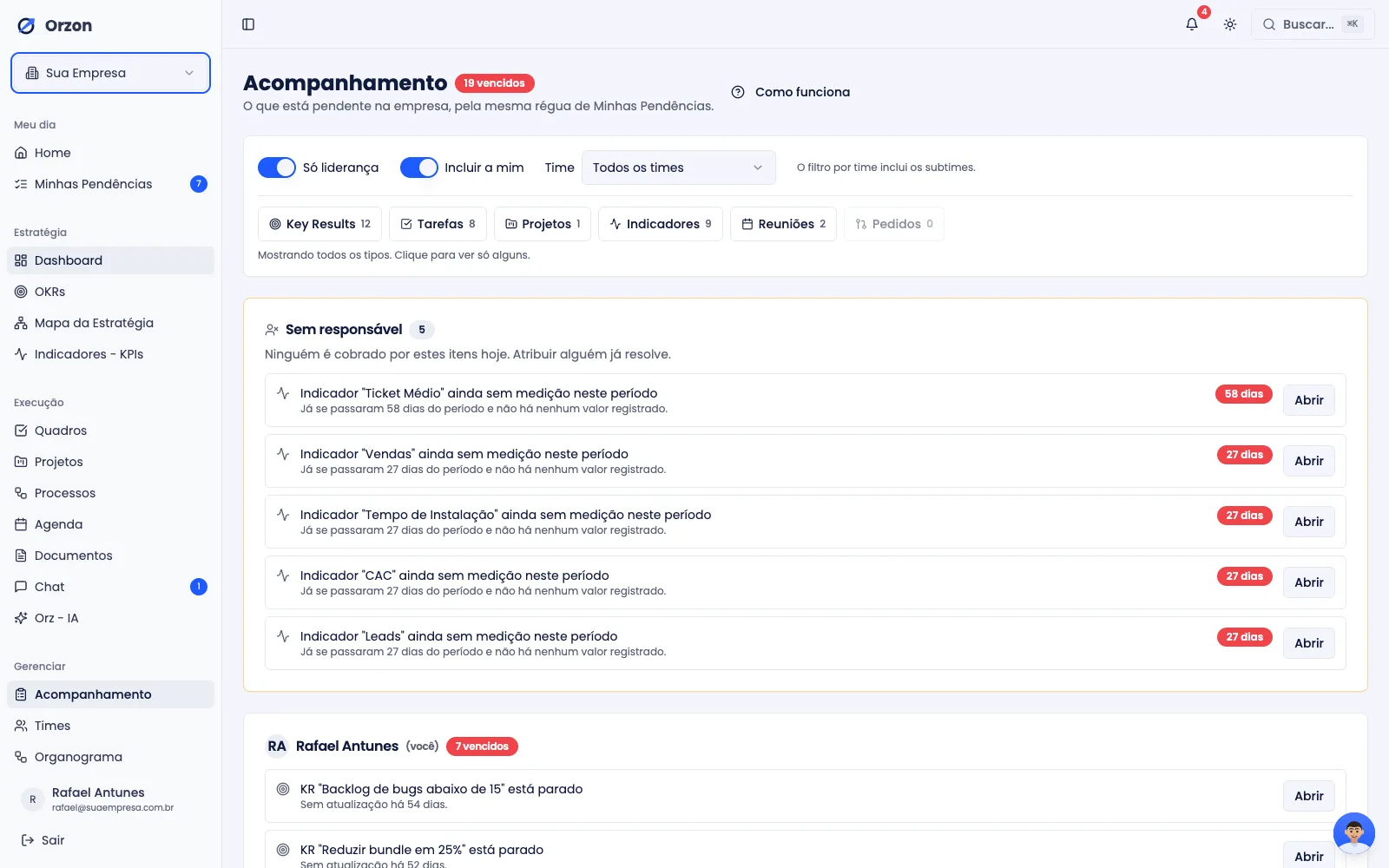
Task: Click the OKRs target icon in sidebar
Action: (x=21, y=292)
